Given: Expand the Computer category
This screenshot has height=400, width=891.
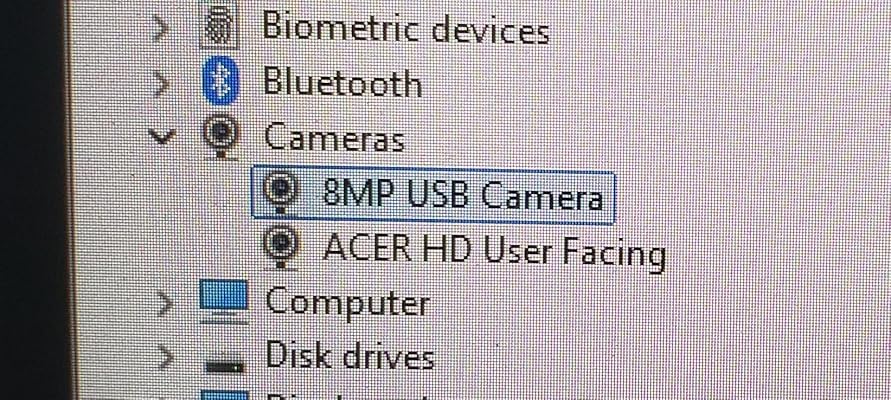Looking at the screenshot, I should point(165,304).
